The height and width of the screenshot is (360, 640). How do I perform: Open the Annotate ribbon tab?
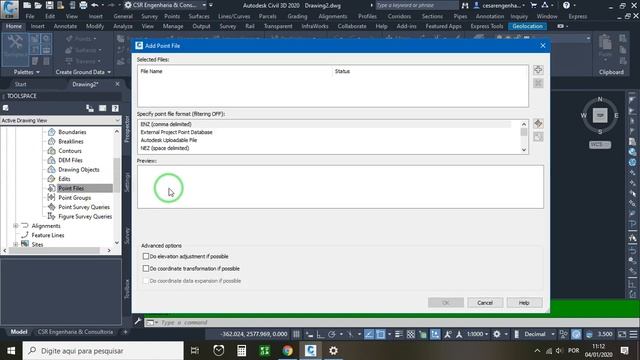click(65, 26)
